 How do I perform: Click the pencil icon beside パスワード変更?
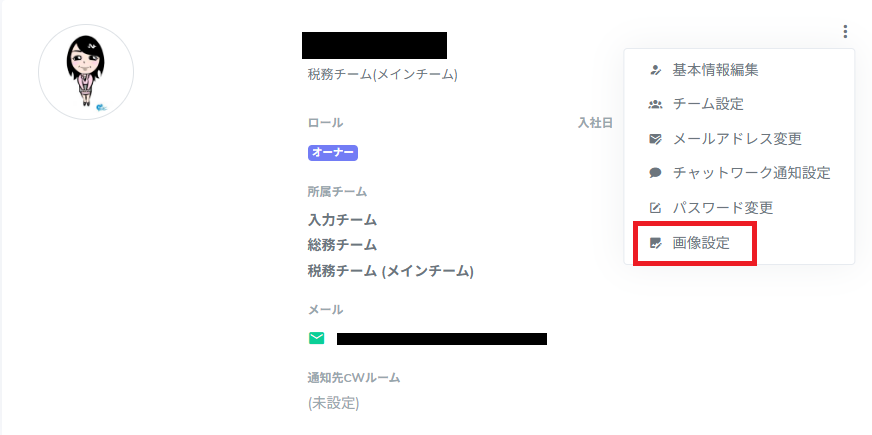[655, 208]
